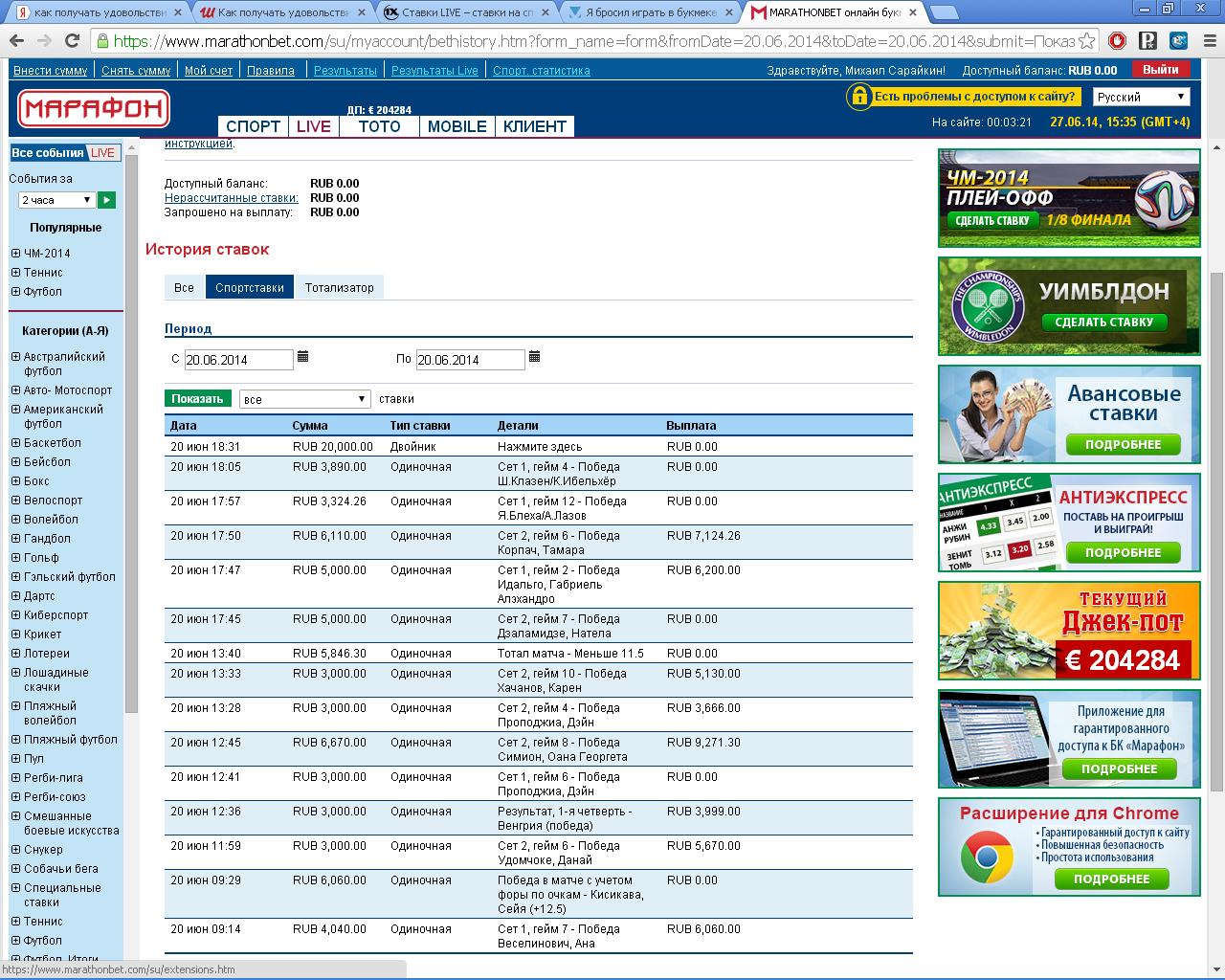Open the ТОТО main menu item
Image resolution: width=1225 pixels, height=980 pixels.
click(x=379, y=126)
